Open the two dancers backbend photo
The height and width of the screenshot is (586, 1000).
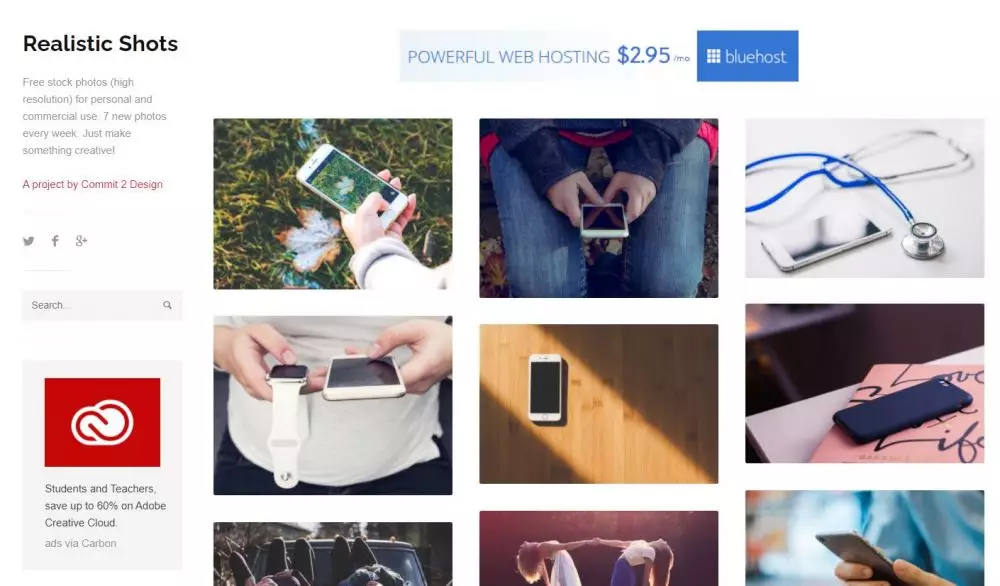[x=598, y=548]
